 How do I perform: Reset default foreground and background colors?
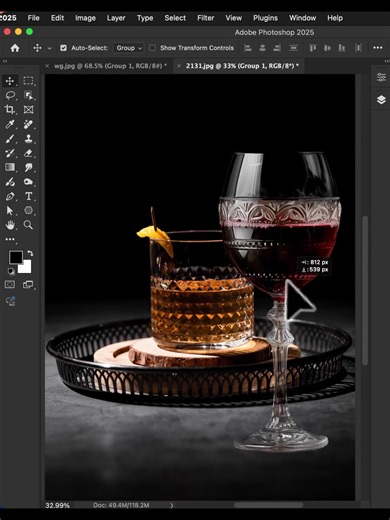[x=11, y=271]
